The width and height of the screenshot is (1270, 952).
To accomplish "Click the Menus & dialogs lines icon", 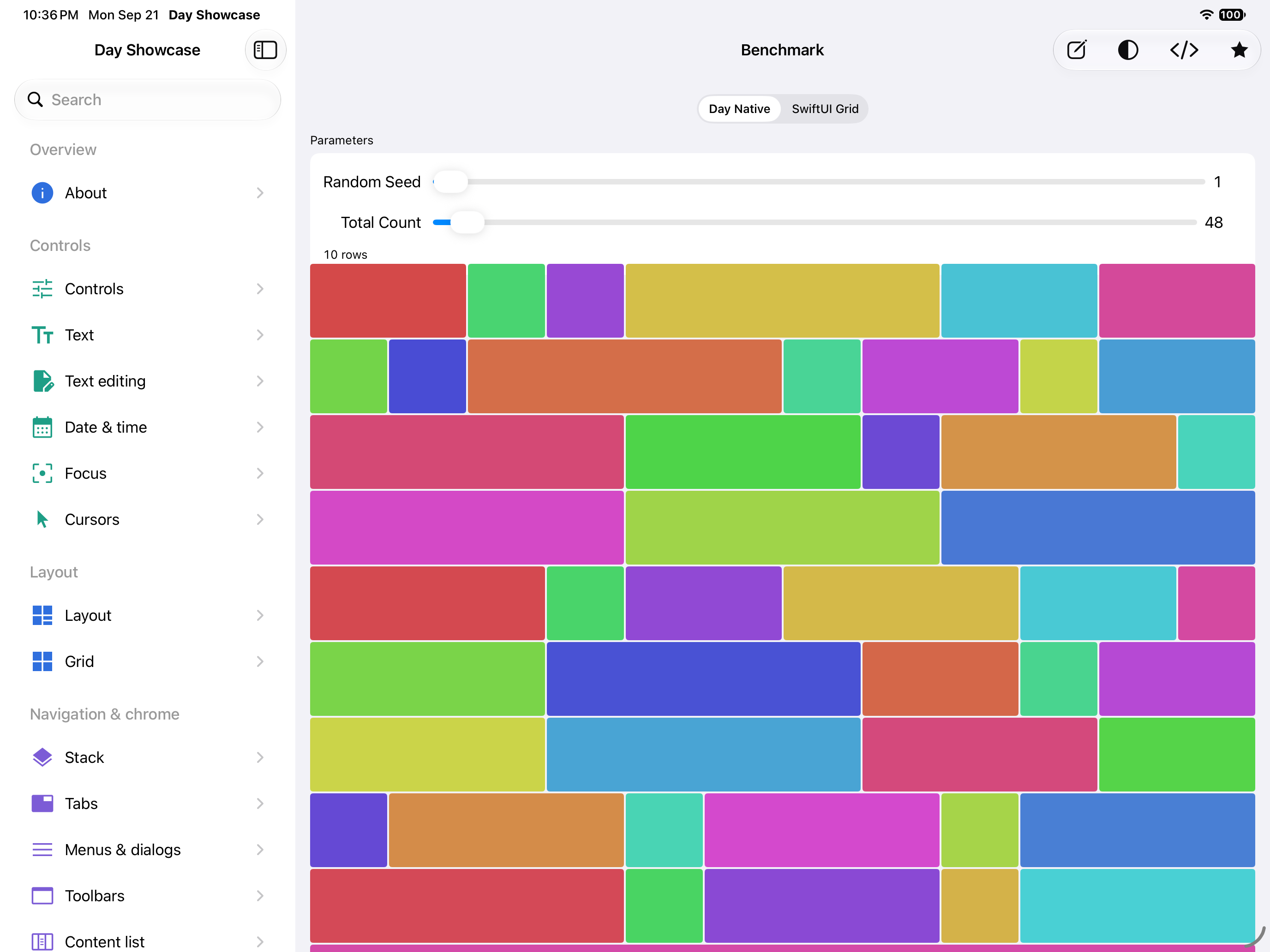I will [x=42, y=849].
